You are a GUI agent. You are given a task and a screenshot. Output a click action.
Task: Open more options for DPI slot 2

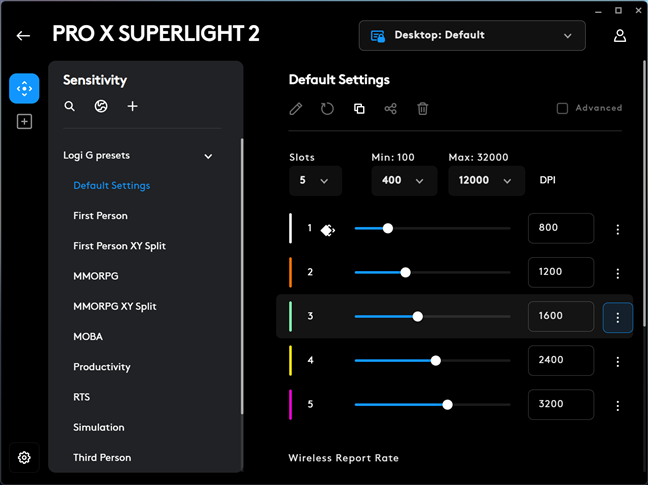617,273
